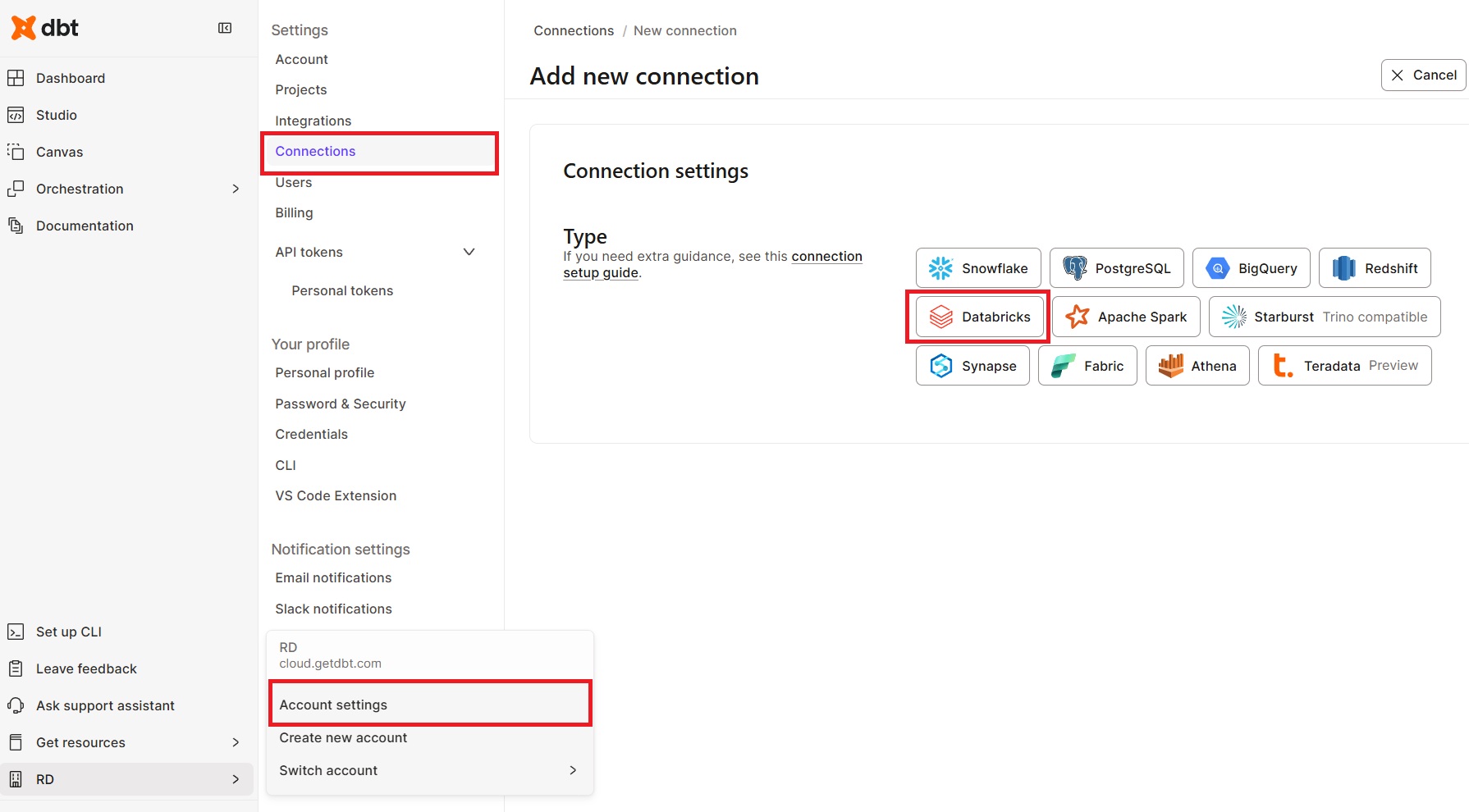Select Databricks as connection type

(x=979, y=317)
